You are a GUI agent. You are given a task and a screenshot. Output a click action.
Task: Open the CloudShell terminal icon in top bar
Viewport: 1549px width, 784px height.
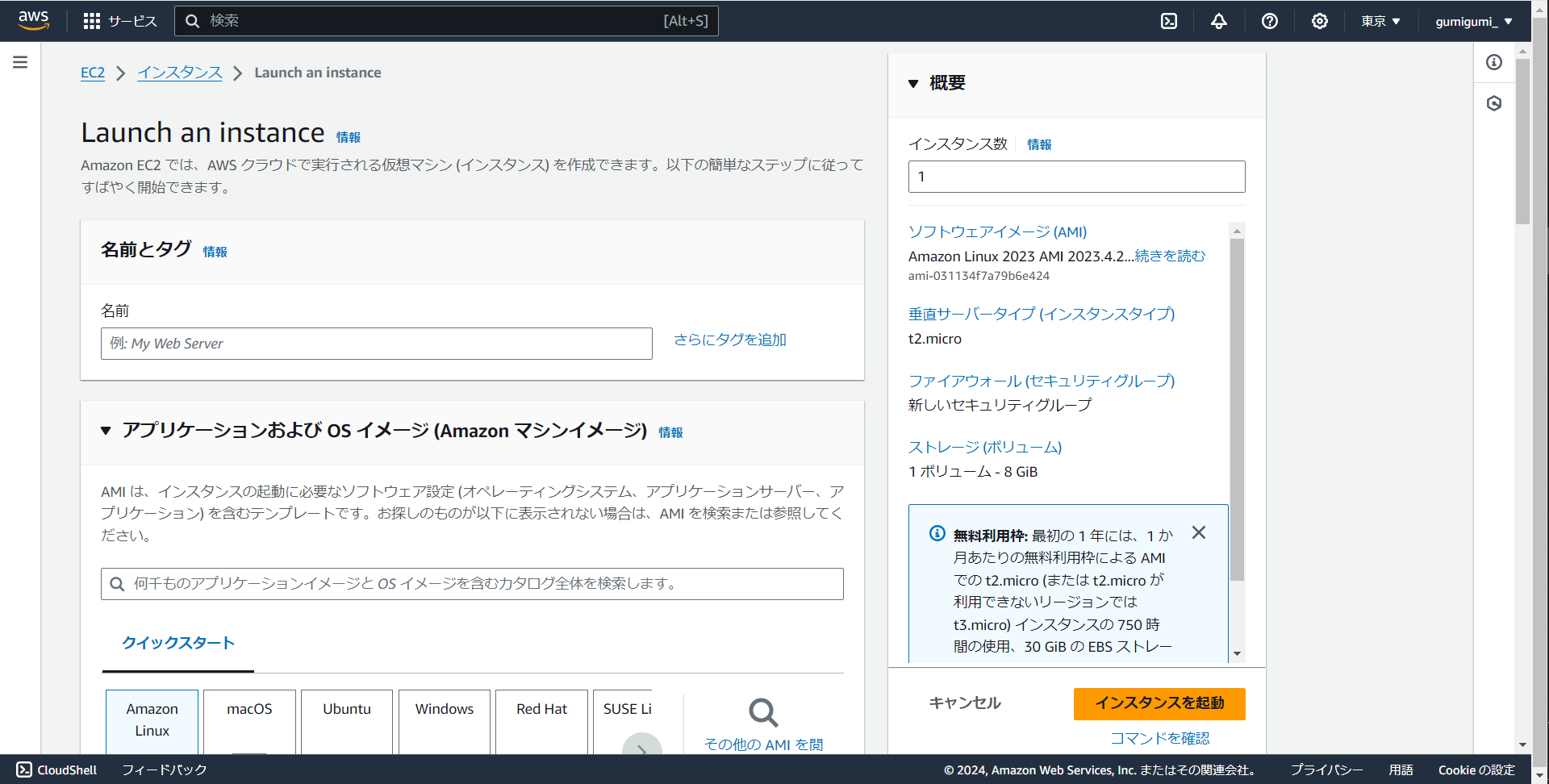1168,20
